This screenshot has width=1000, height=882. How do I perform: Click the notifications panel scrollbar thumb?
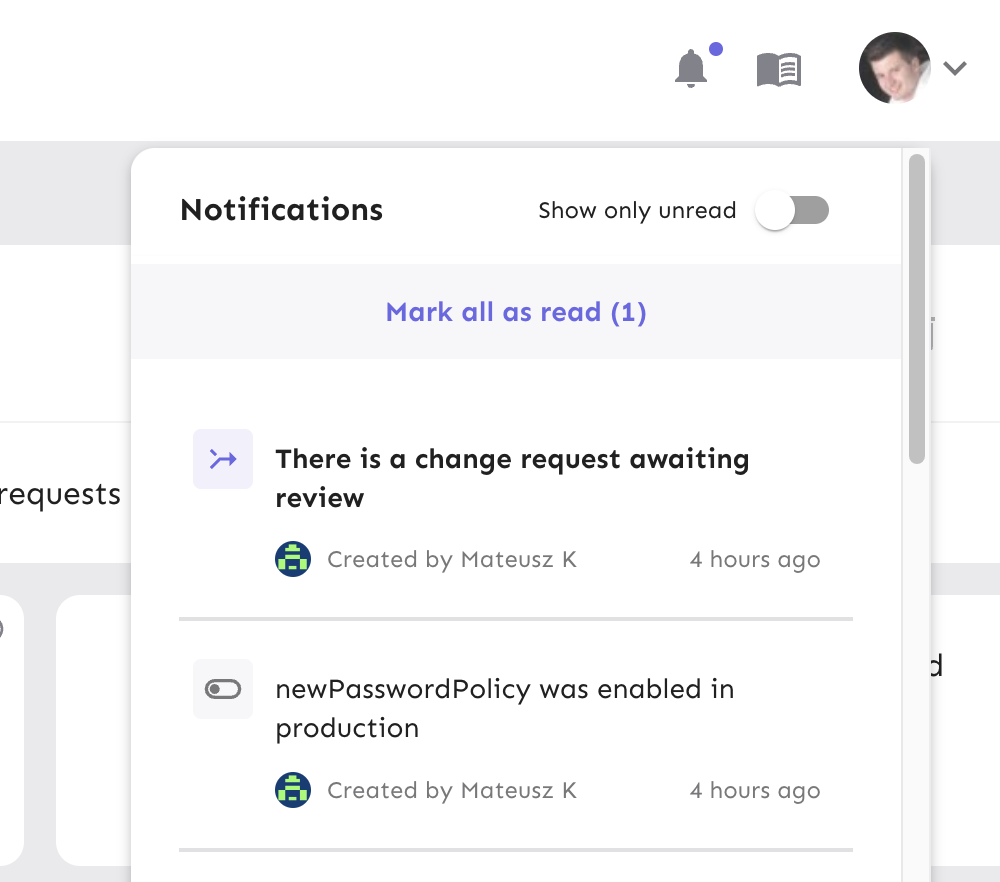point(917,308)
